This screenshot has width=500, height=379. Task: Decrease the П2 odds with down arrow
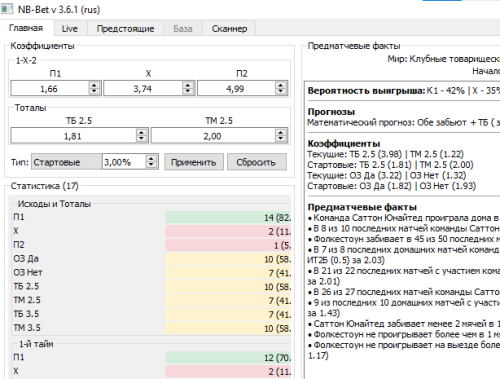click(x=281, y=92)
